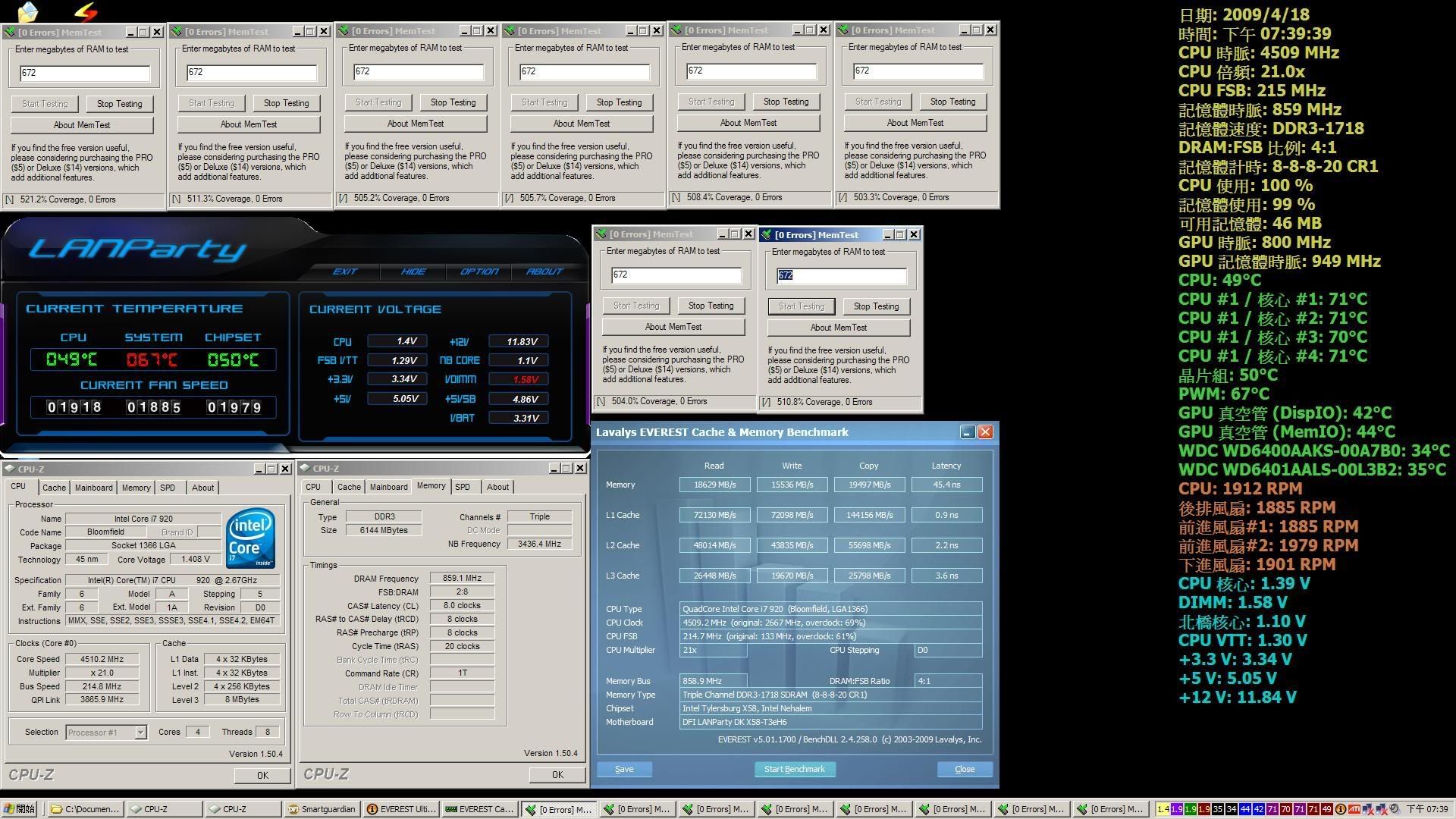The height and width of the screenshot is (819, 1456).
Task: Stop Testing in MemTest with 521.2% coverage
Action: 119,104
